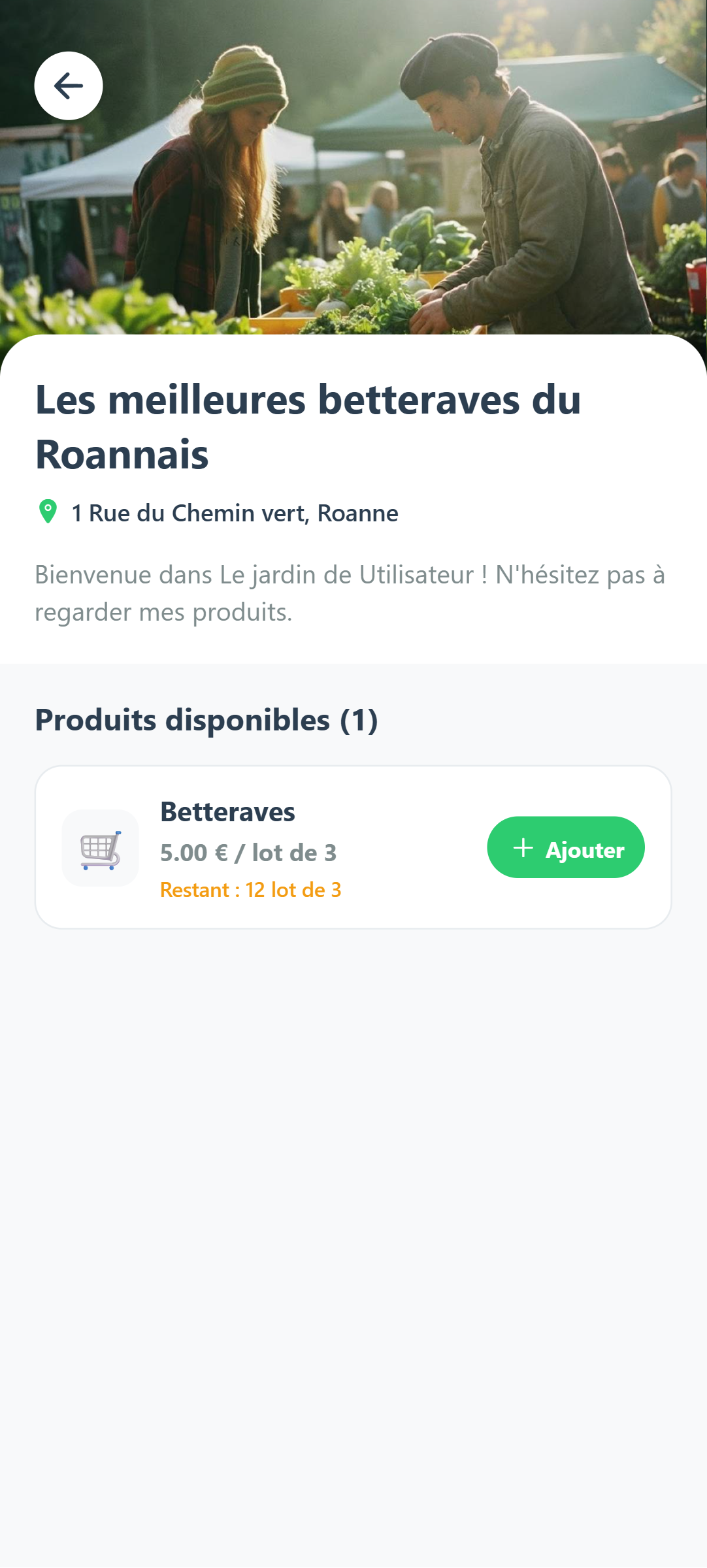
Task: Add Betteraves with the Ajouter button
Action: [566, 847]
